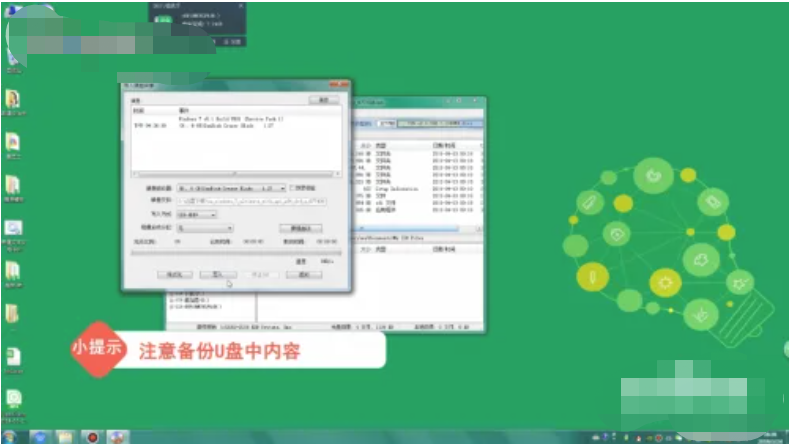Click the clock in the system tray
This screenshot has width=789, height=445.
click(x=770, y=437)
